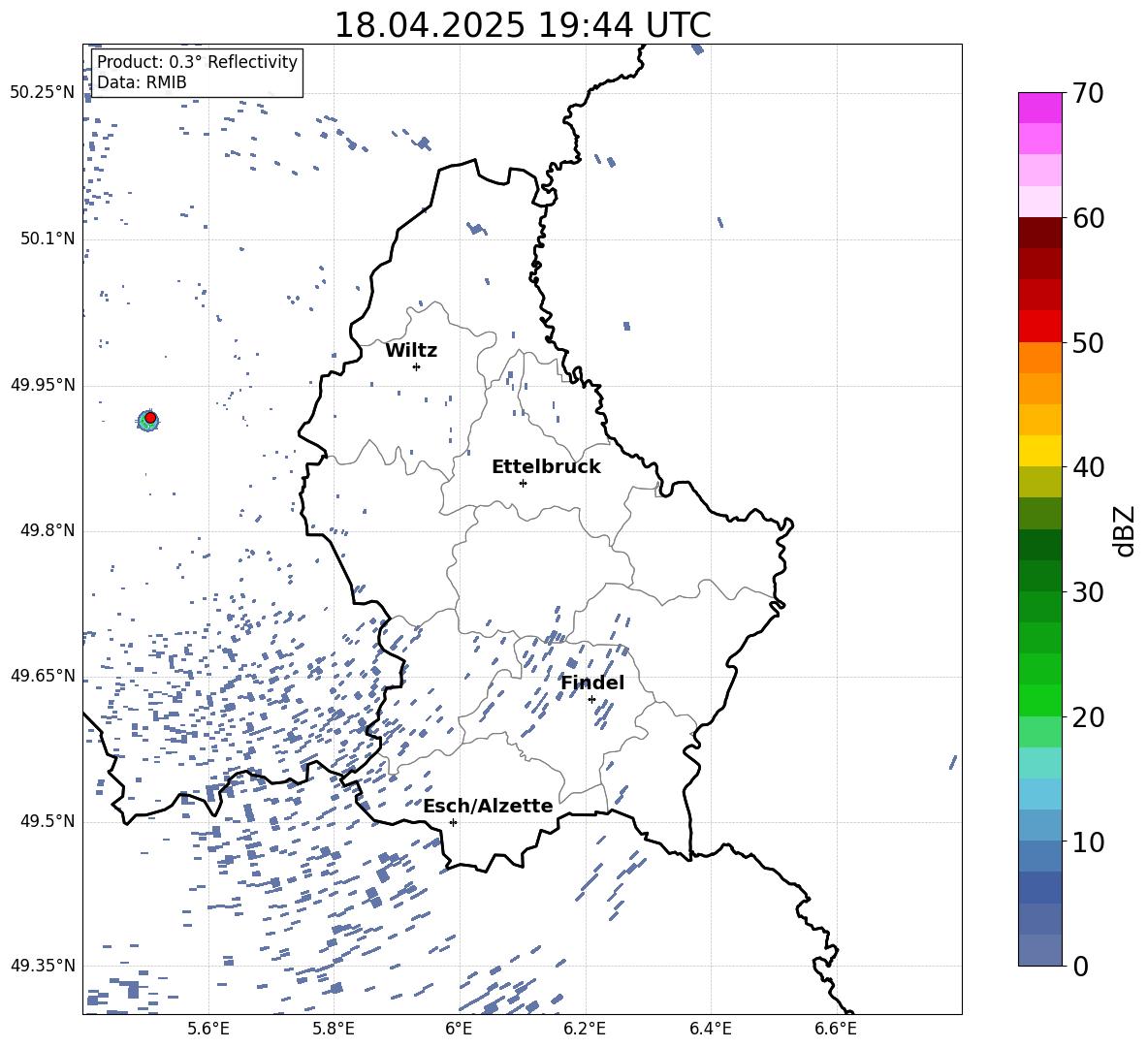Viewport: 1148px width, 1048px height.
Task: Click the colorbar tick value 10
Action: tap(1089, 842)
